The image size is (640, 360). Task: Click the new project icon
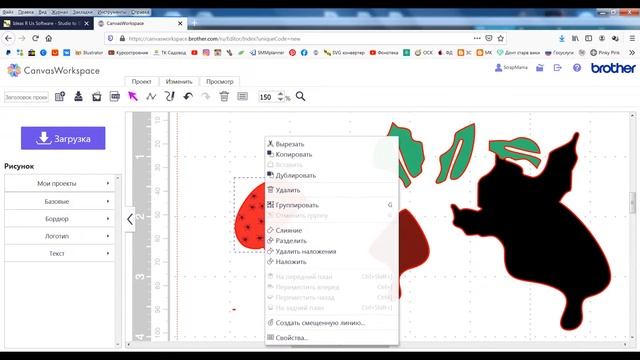[x=60, y=97]
